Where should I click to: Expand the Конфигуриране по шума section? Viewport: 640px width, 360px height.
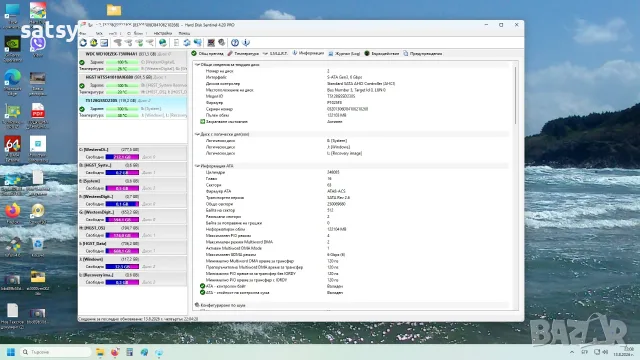[197, 305]
